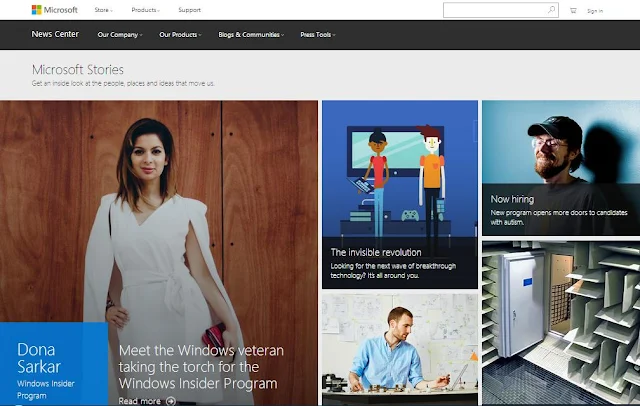Open the Our Company menu
This screenshot has height=406, width=640.
(x=120, y=35)
